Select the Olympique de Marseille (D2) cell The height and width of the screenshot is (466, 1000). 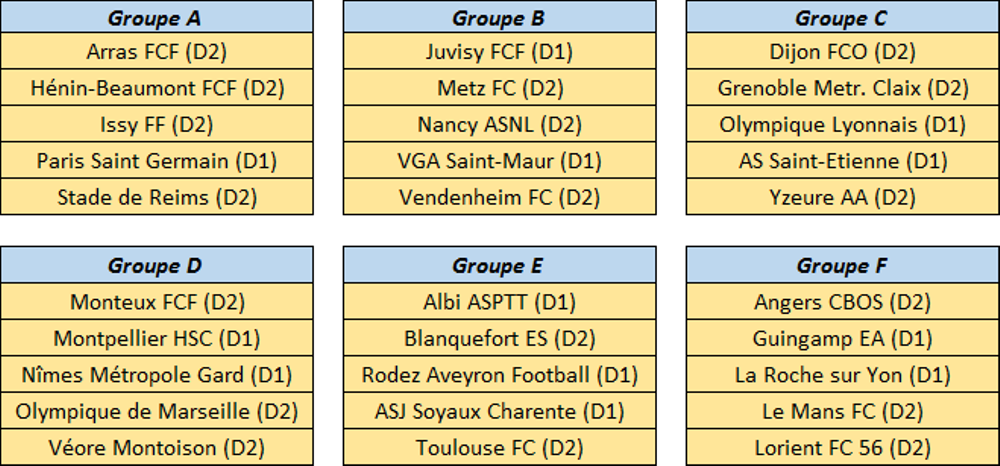click(156, 411)
